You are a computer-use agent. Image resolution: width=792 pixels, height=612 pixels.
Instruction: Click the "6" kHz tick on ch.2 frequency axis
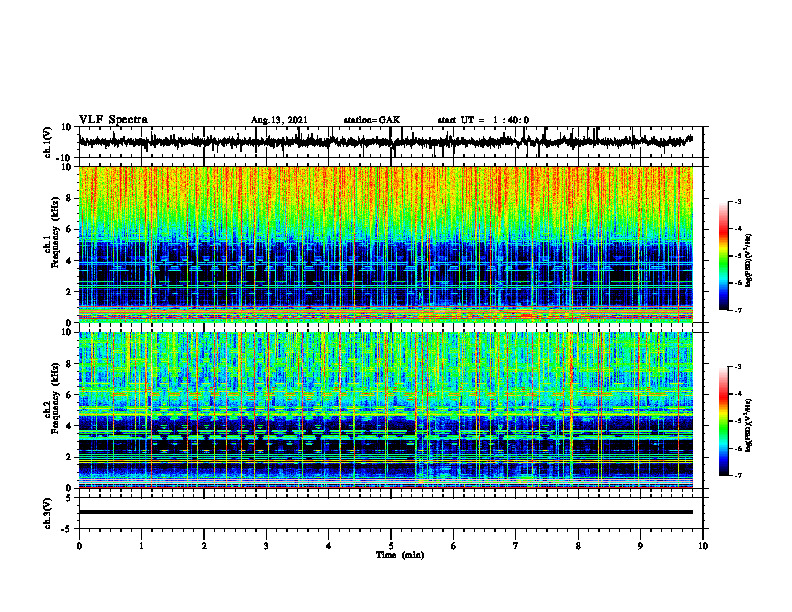[x=69, y=395]
